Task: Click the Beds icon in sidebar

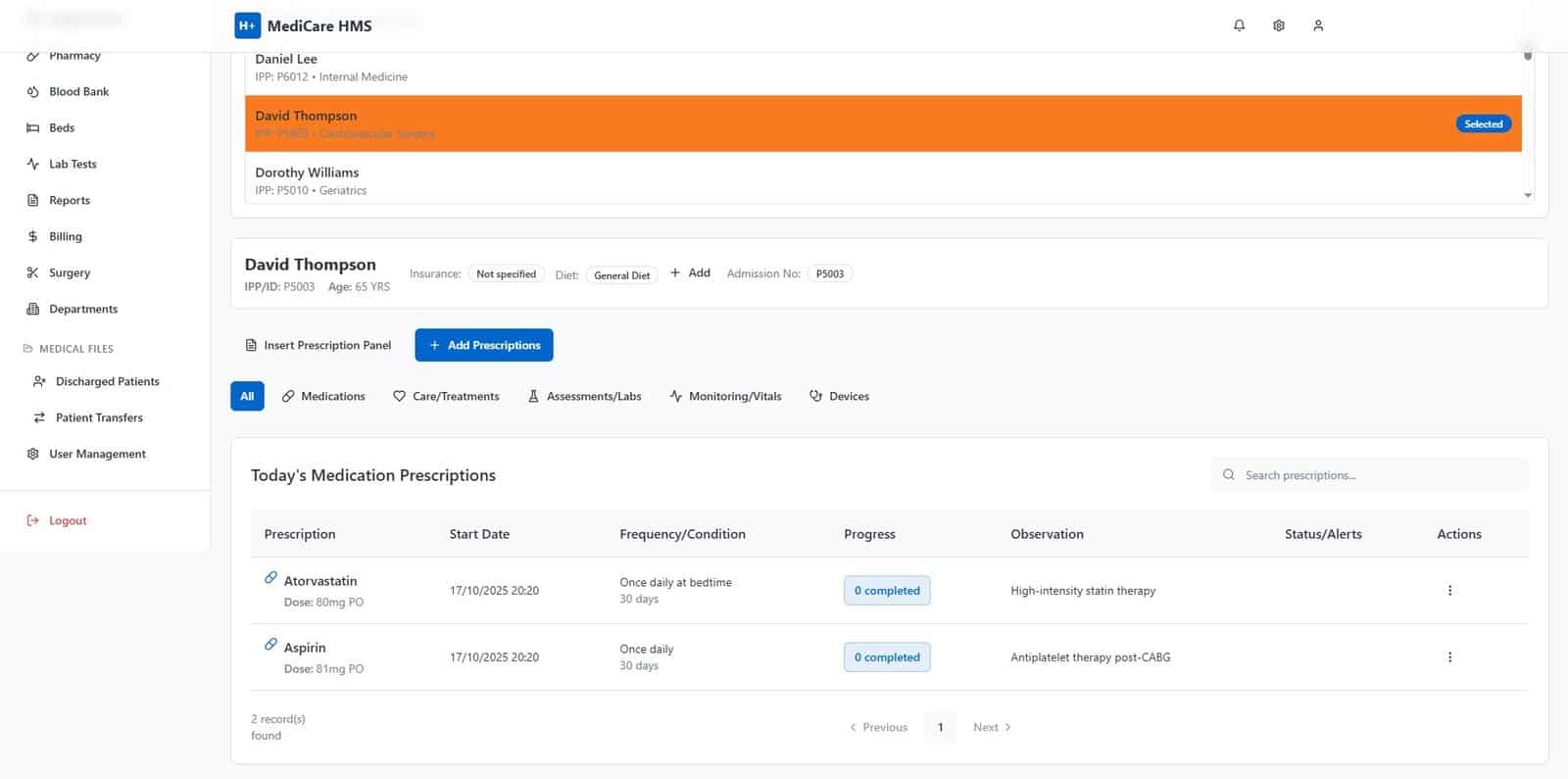Action: click(x=32, y=128)
